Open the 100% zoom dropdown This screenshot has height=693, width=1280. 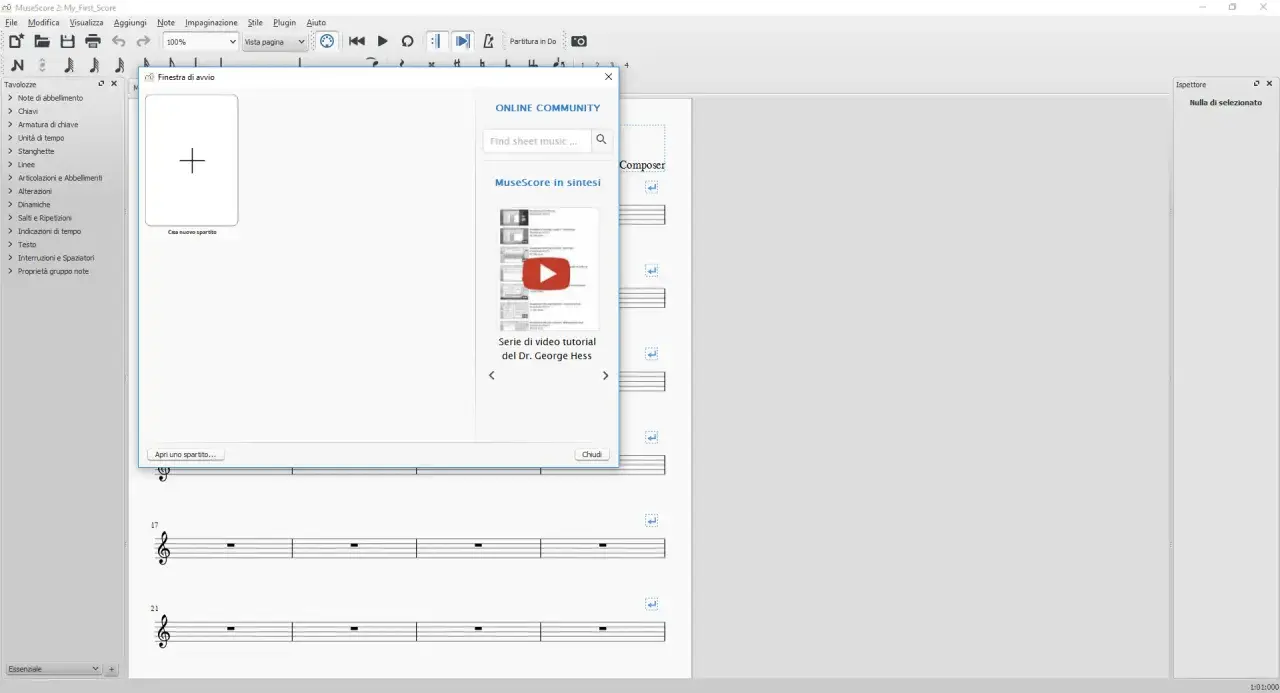[x=201, y=42]
